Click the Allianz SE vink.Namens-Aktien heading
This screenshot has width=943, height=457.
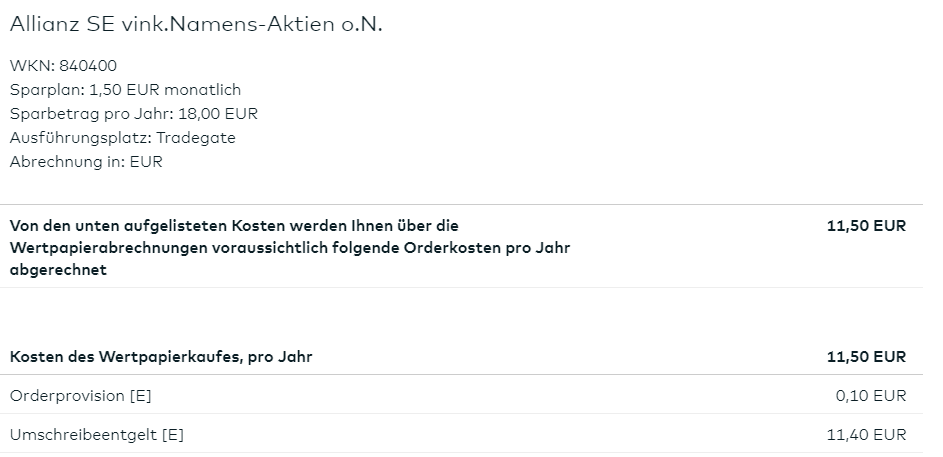[196, 24]
